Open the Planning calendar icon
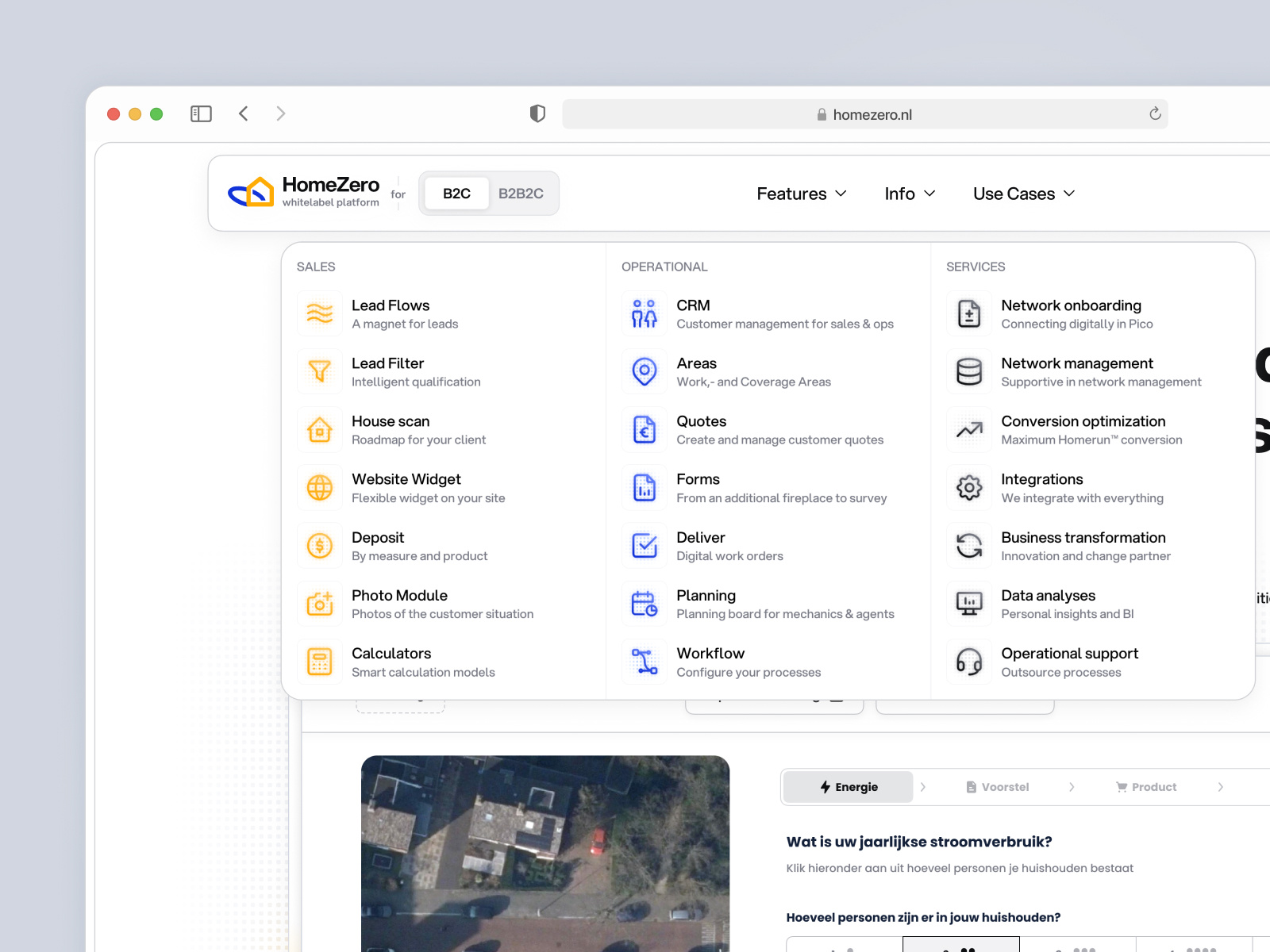 tap(644, 603)
